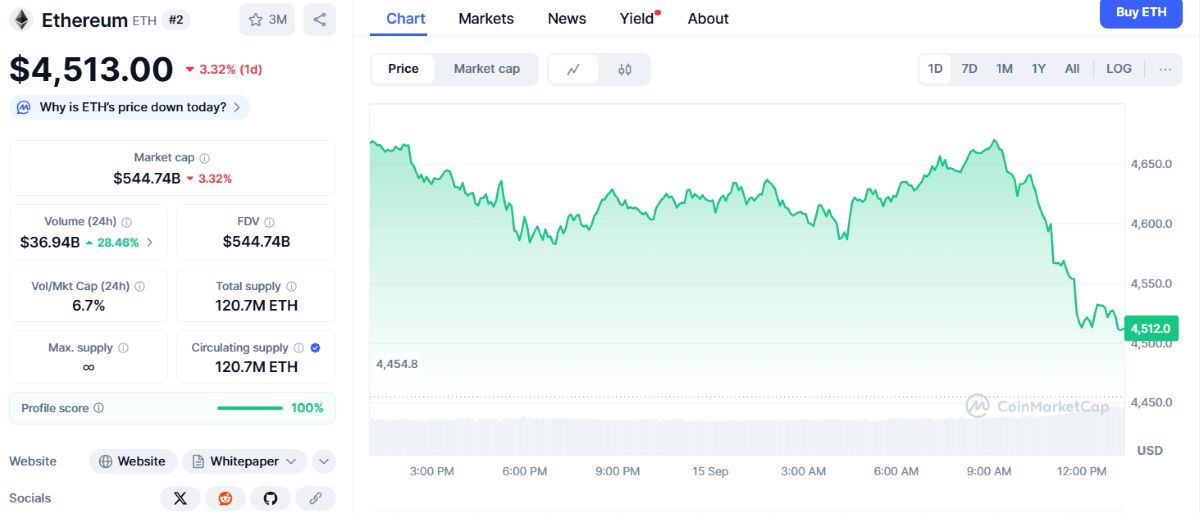Open Total supply info icon
The height and width of the screenshot is (514, 1200).
[291, 286]
